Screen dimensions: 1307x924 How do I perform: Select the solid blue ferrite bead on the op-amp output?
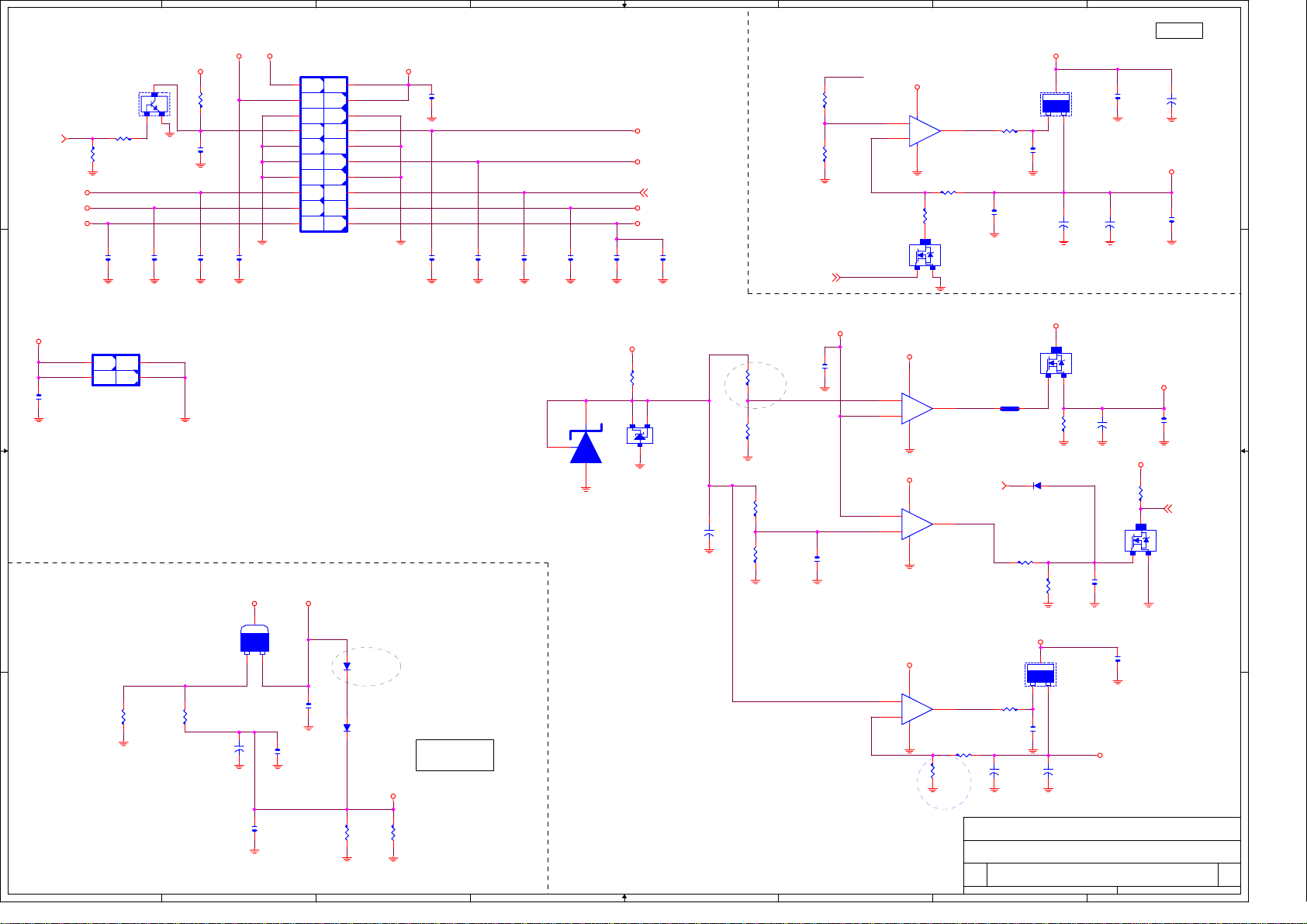pos(1009,408)
